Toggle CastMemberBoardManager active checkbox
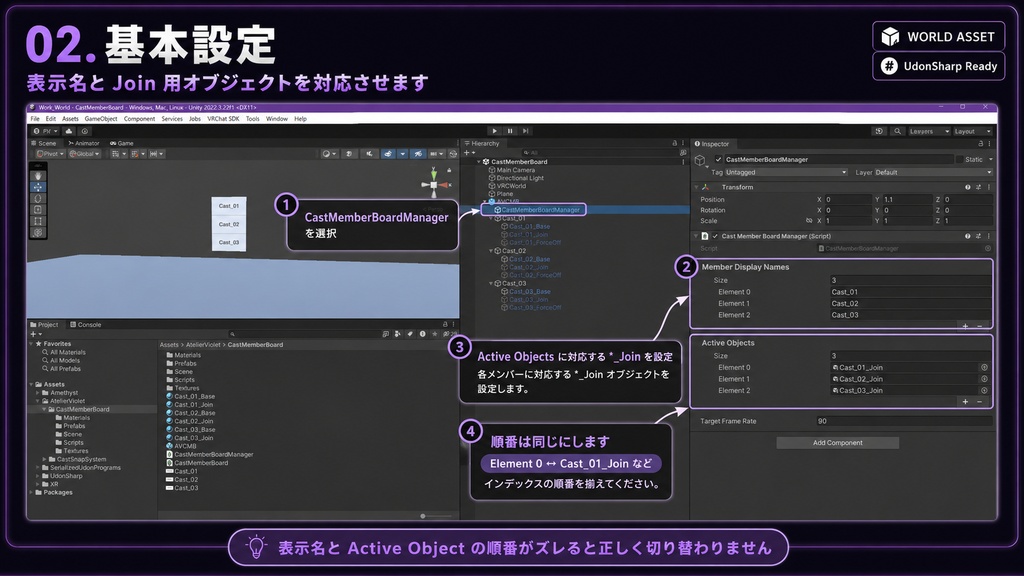The height and width of the screenshot is (576, 1024). pos(718,159)
